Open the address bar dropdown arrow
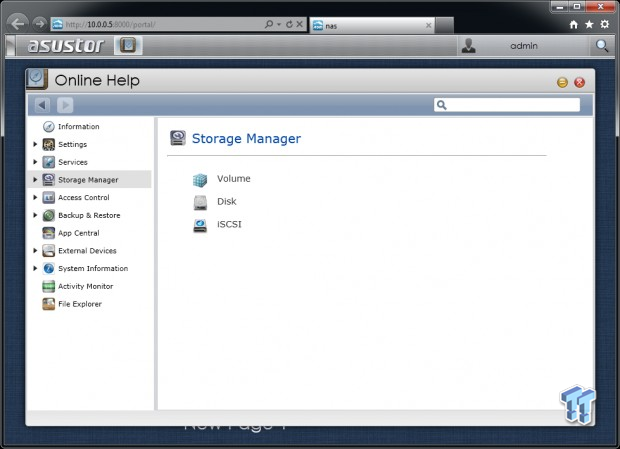The image size is (620, 449). [x=279, y=25]
